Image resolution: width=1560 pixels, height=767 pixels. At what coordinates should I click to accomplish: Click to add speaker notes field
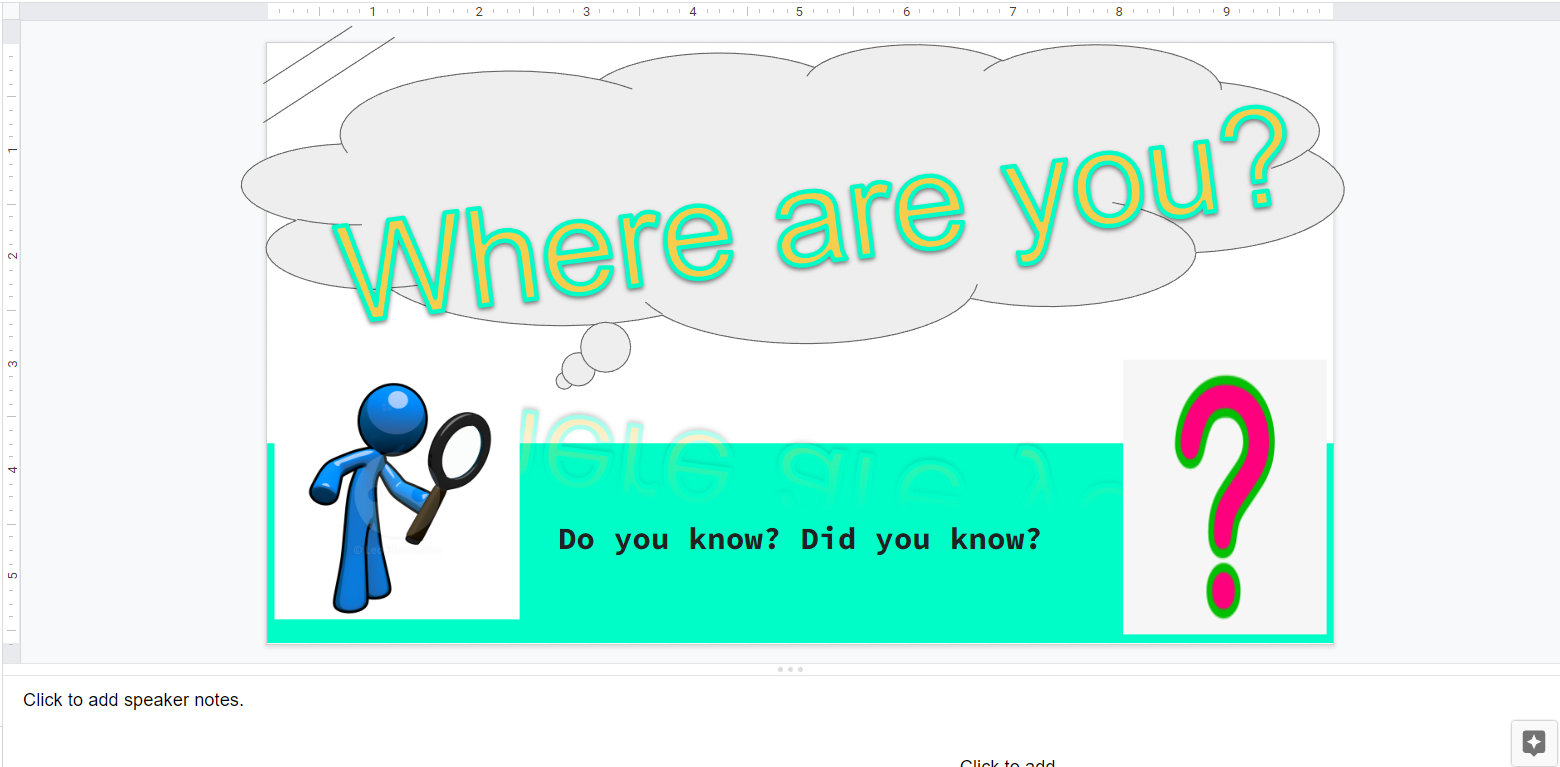133,700
